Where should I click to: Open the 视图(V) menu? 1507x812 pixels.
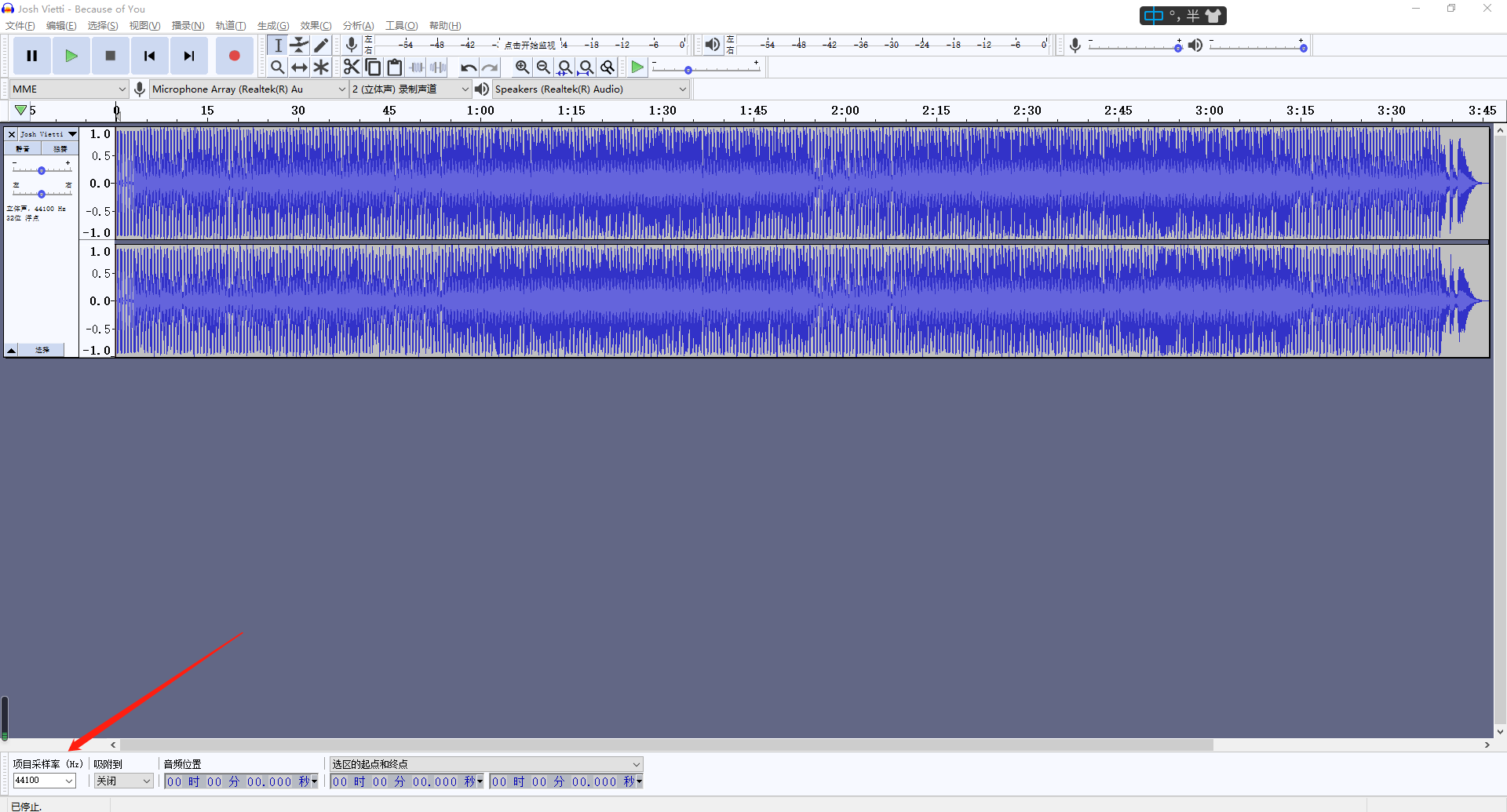pyautogui.click(x=144, y=26)
